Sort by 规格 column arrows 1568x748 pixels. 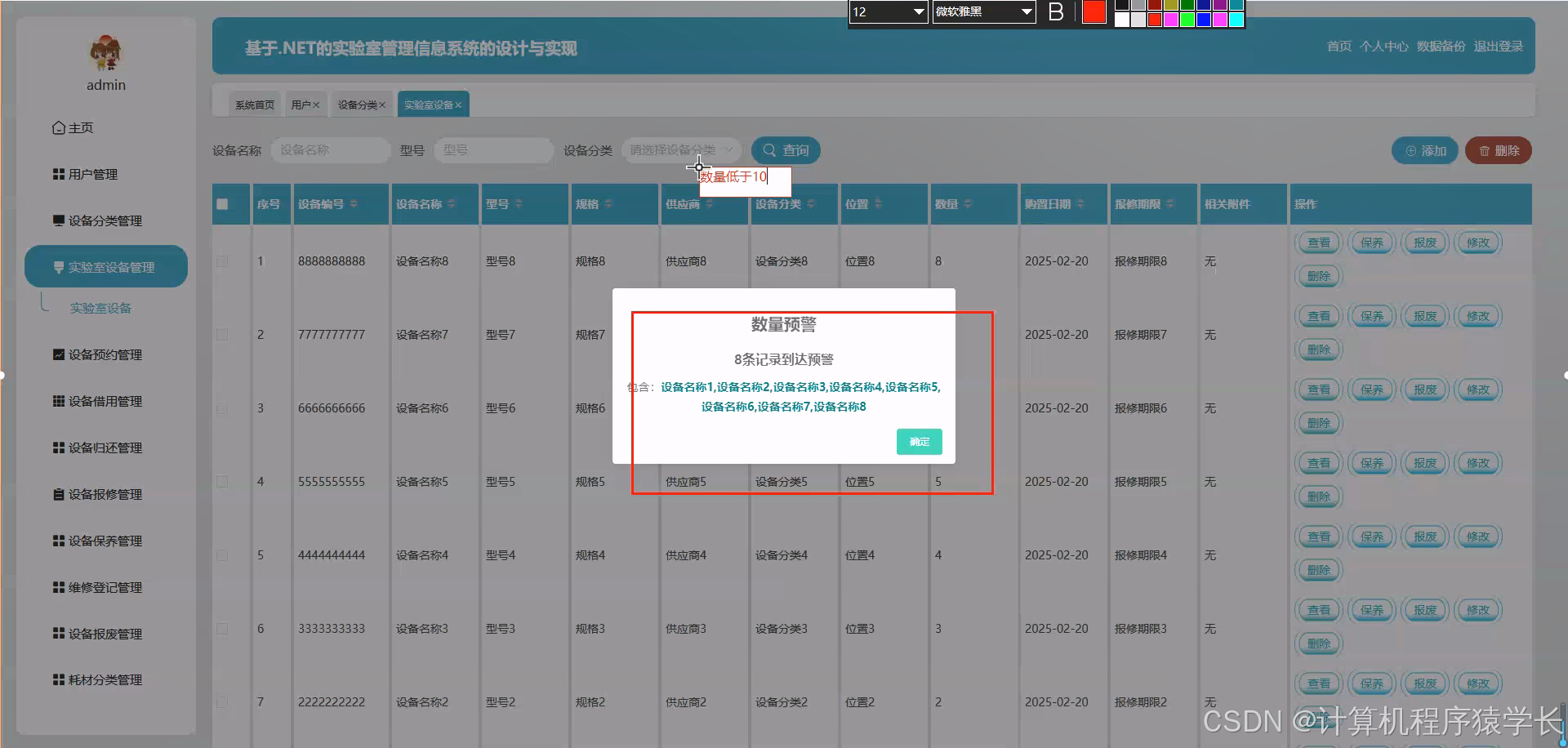(608, 203)
